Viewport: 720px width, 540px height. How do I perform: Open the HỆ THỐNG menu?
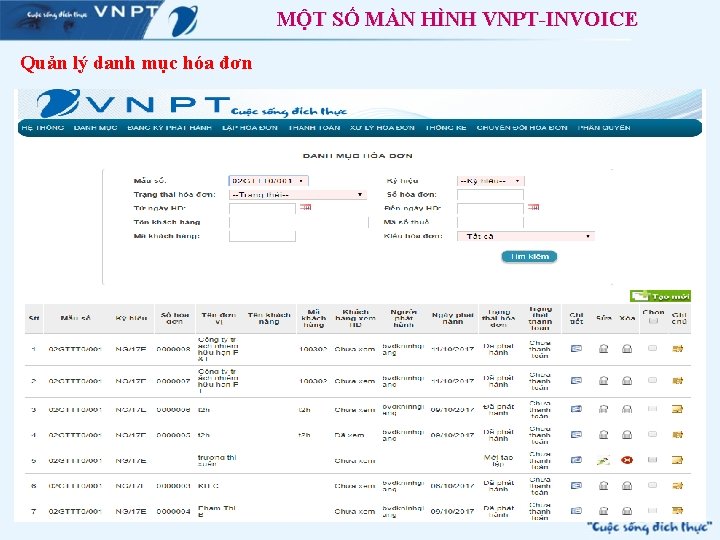tap(43, 128)
